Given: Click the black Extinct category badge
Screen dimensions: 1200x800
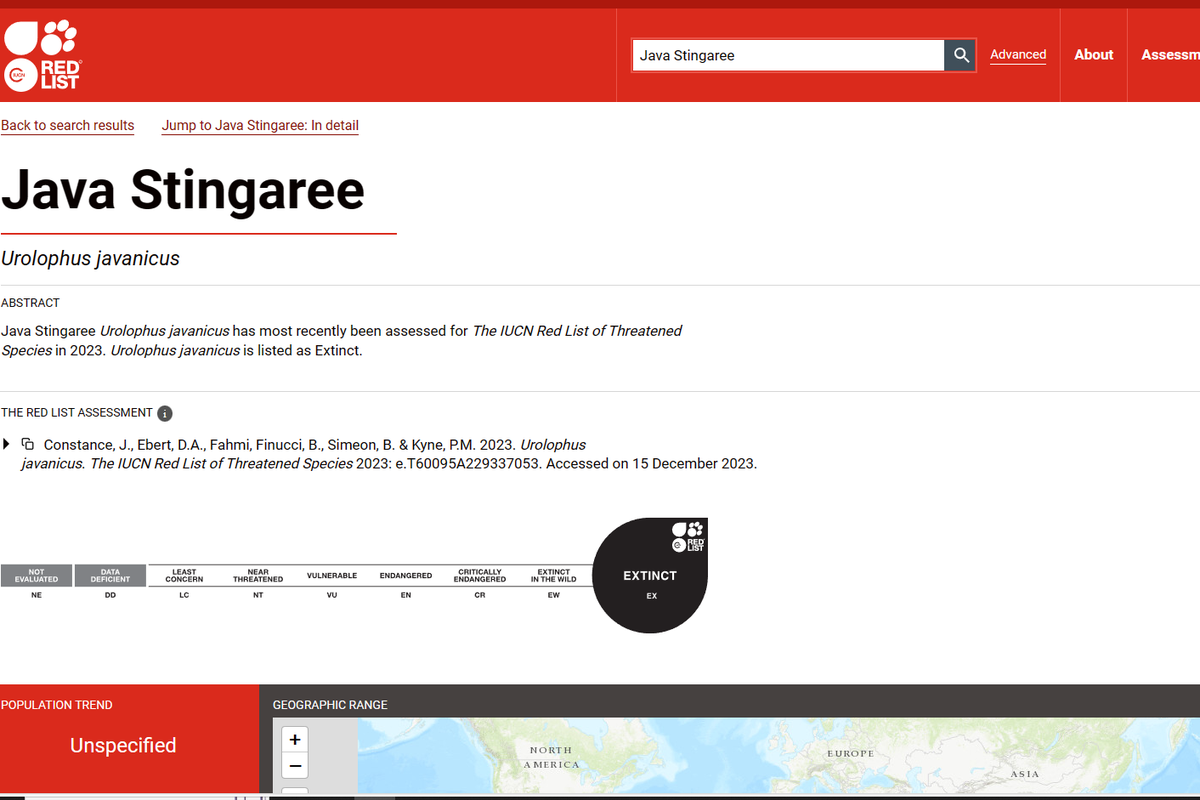Looking at the screenshot, I should coord(650,575).
